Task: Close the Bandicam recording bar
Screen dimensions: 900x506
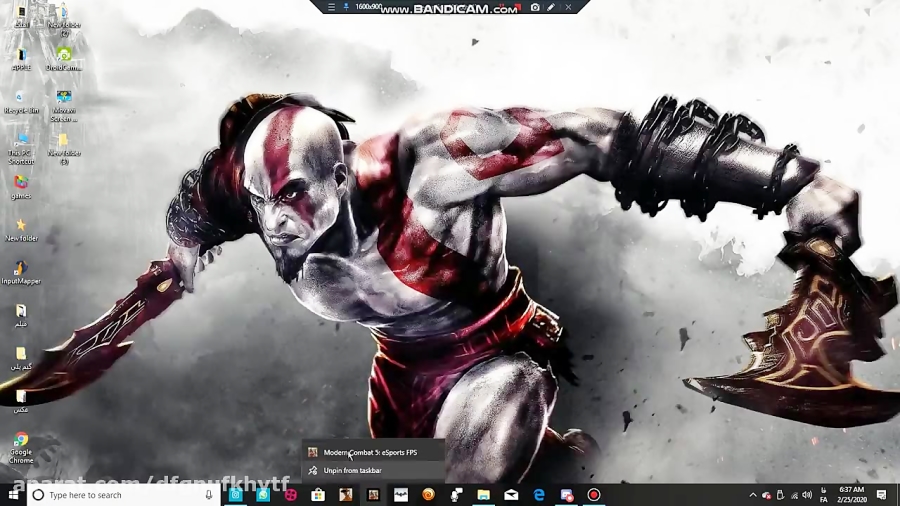Action: tap(568, 7)
